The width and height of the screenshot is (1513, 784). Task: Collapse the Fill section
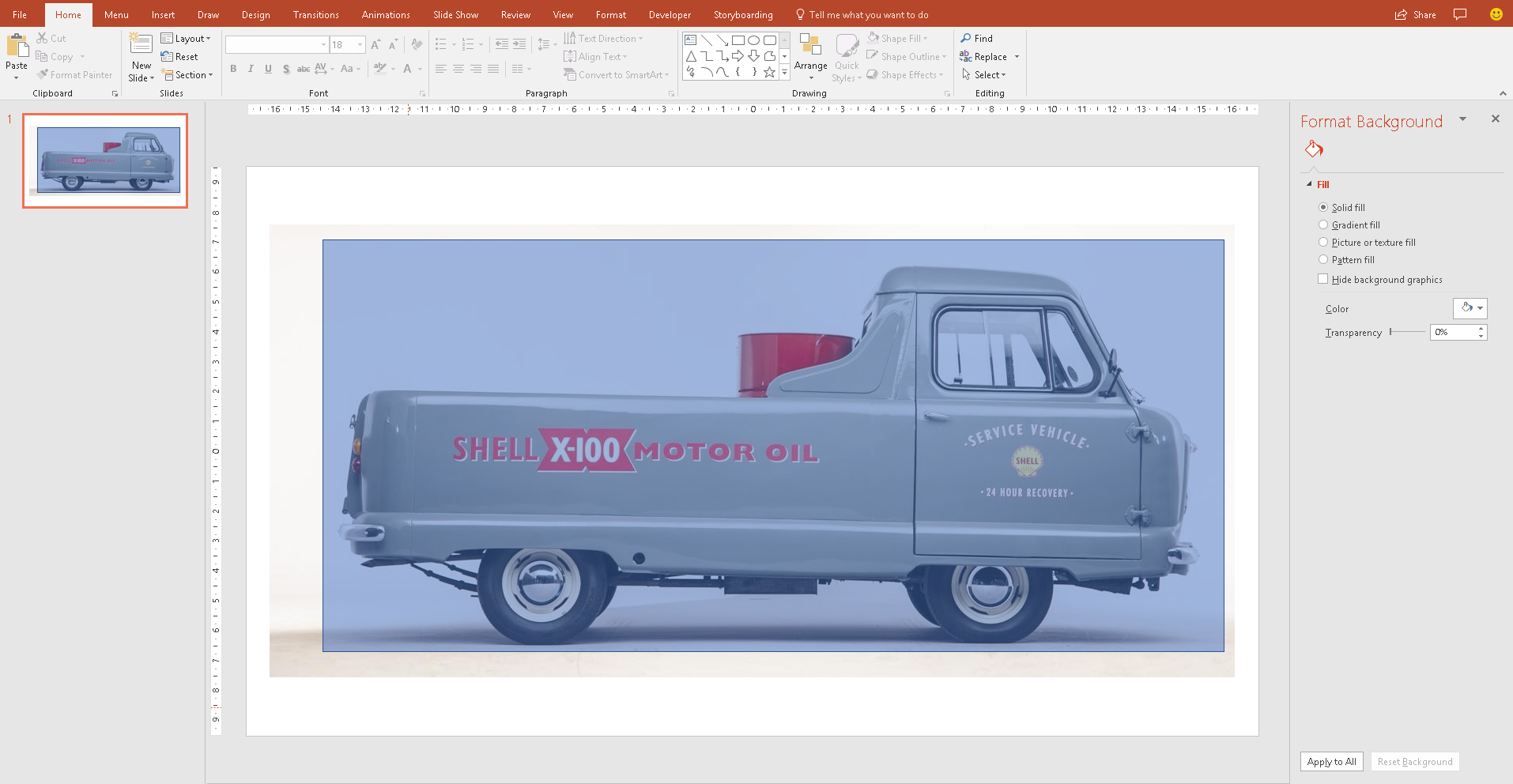point(1309,184)
